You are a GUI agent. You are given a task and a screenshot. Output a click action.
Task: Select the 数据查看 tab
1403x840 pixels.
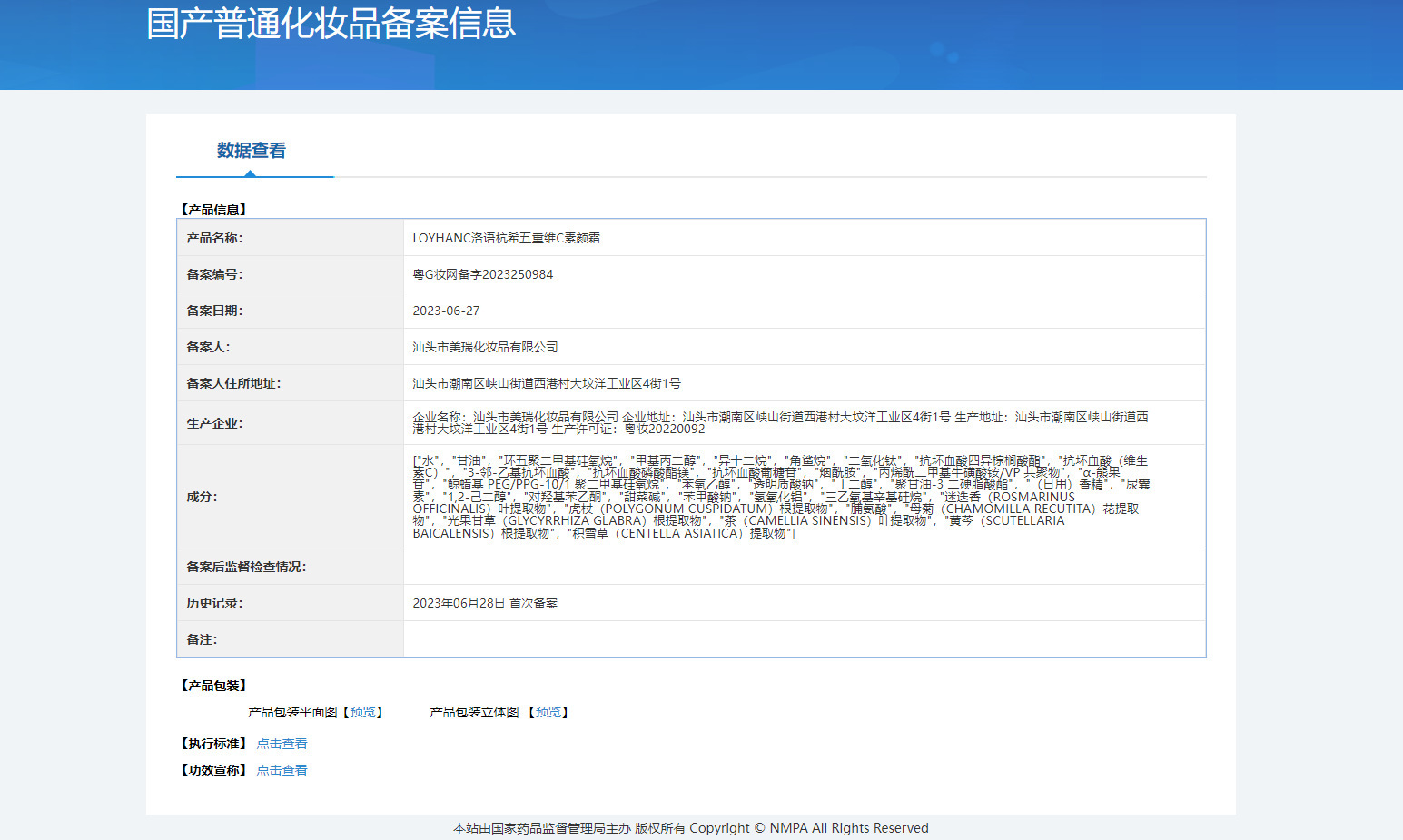252,151
